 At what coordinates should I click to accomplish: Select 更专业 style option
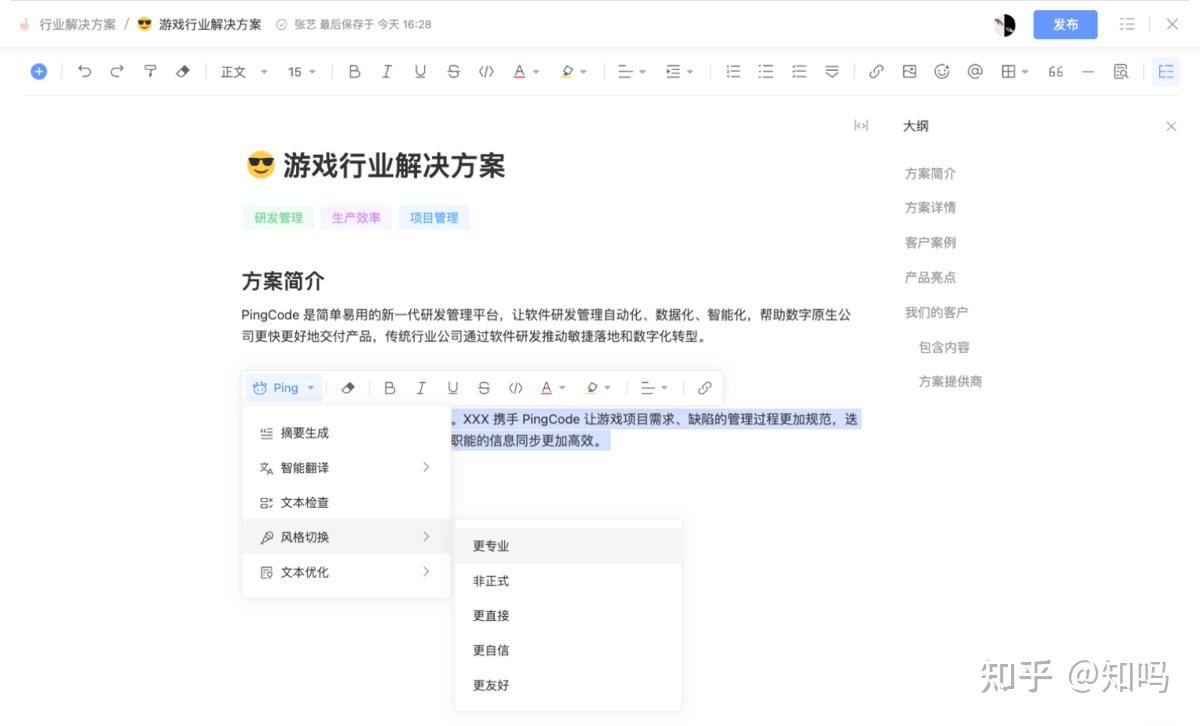[x=489, y=545]
